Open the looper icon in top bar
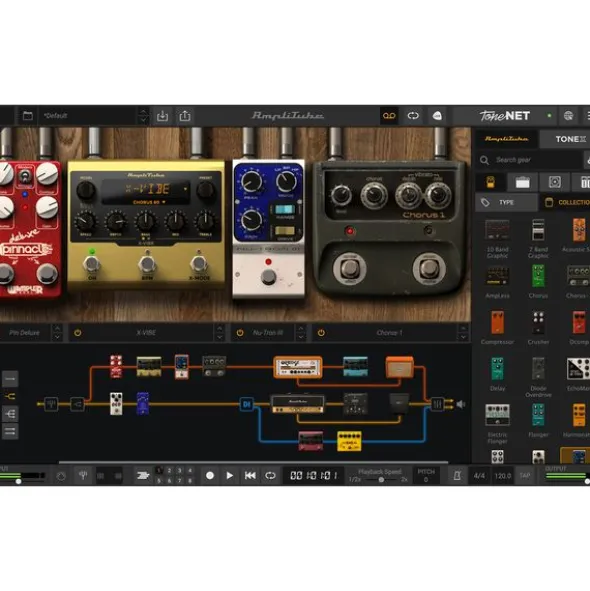 [x=413, y=116]
